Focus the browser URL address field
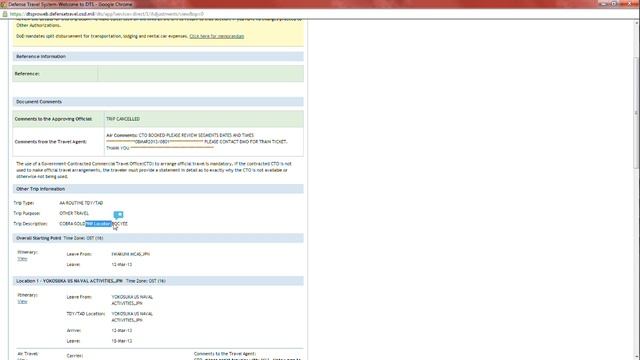640x360 pixels. point(318,14)
